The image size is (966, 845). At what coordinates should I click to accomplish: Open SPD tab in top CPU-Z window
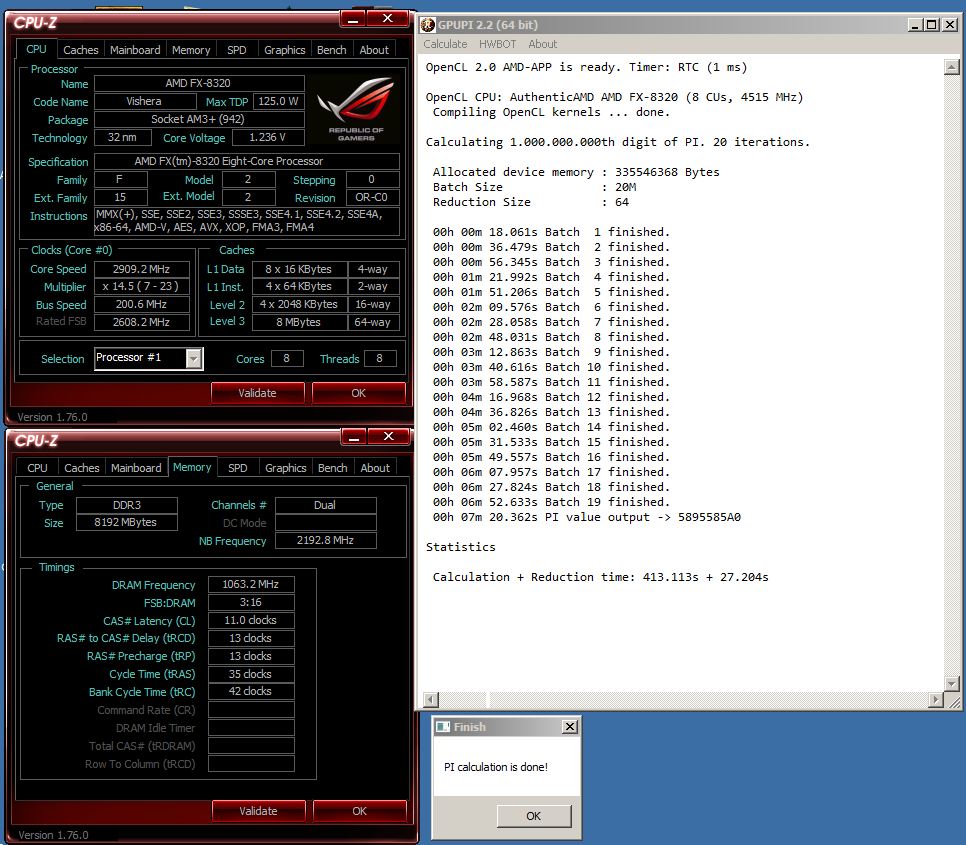point(237,50)
